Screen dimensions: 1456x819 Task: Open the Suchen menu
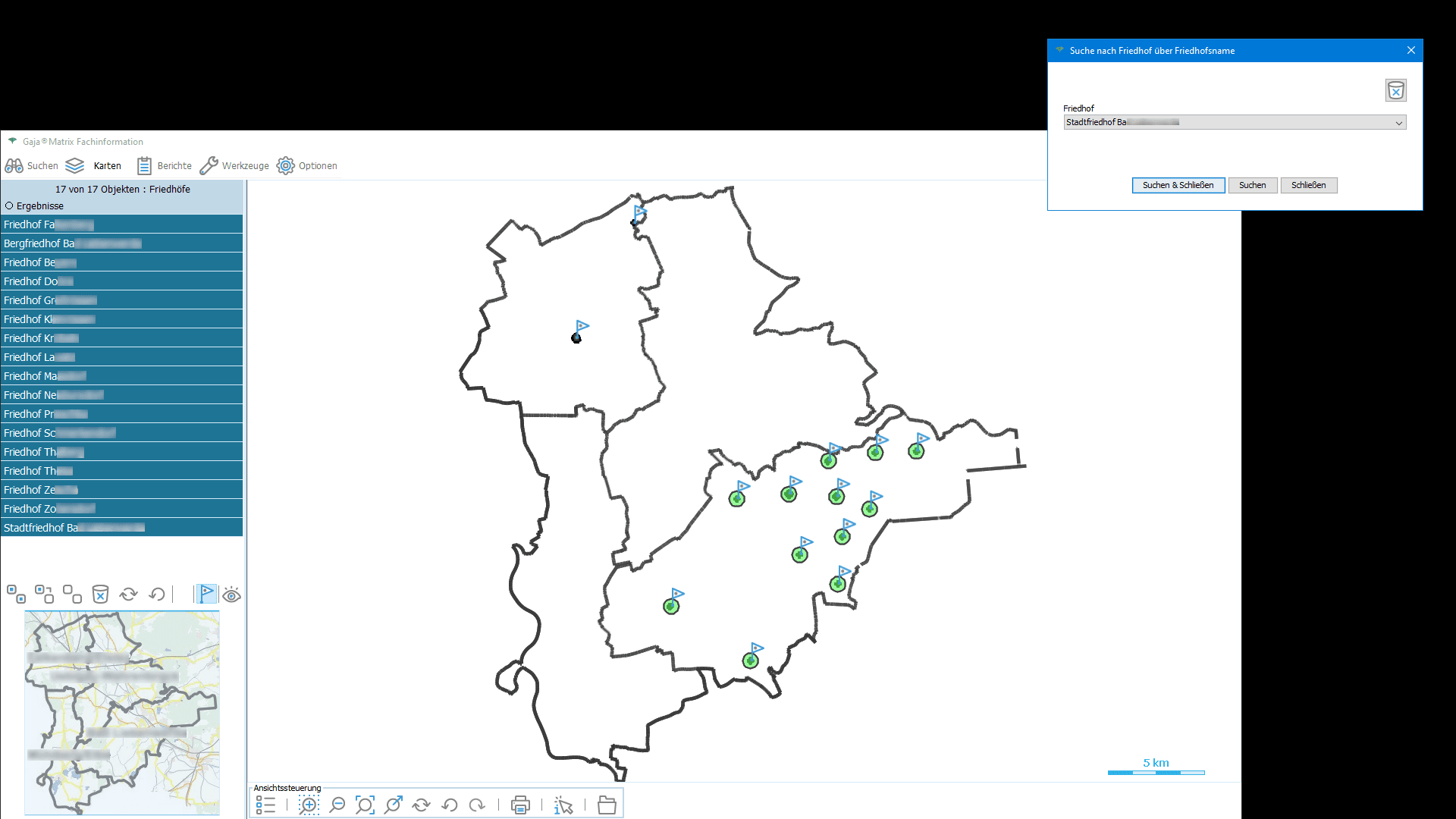[x=32, y=166]
